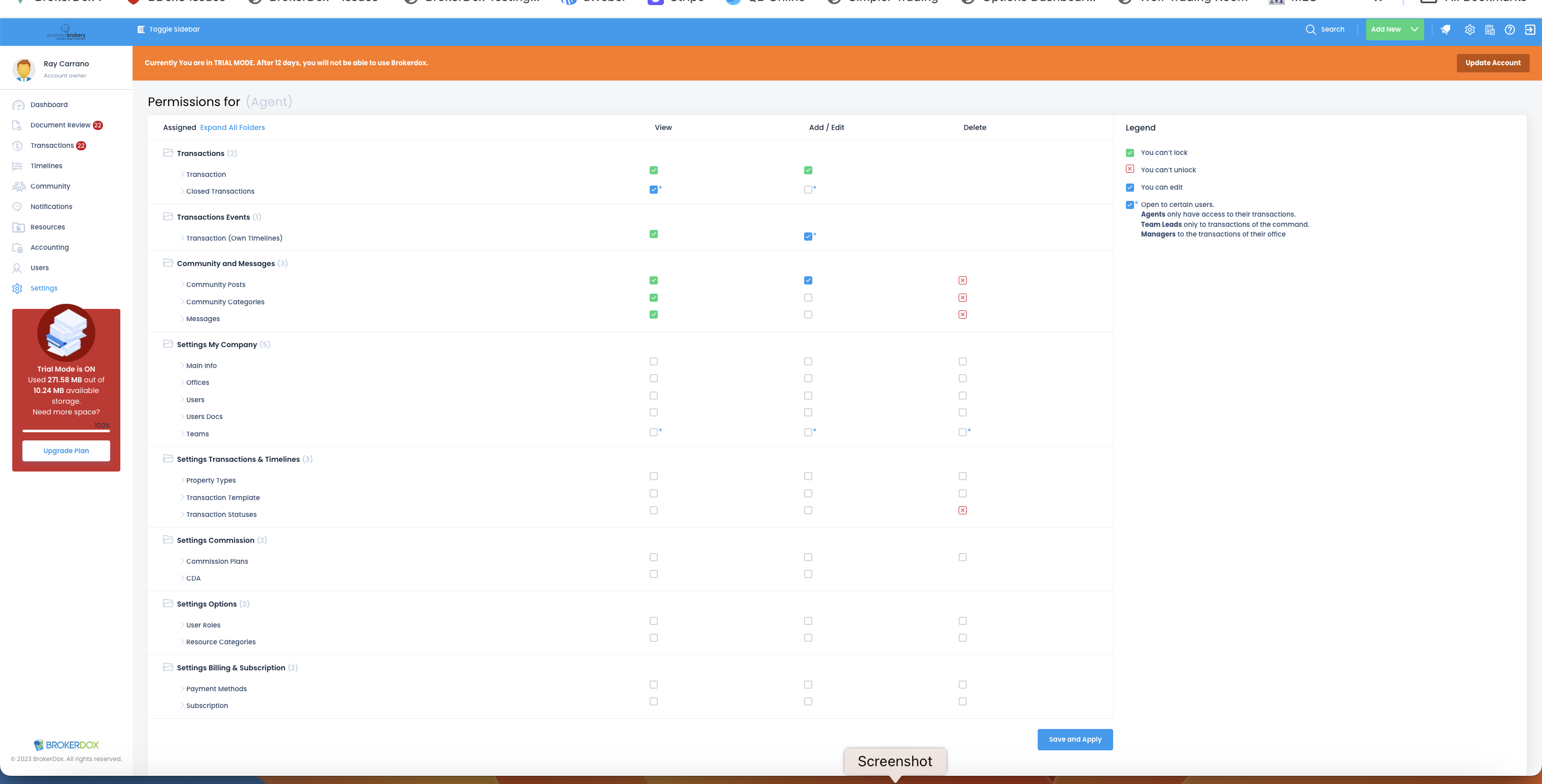Viewport: 1542px width, 784px height.
Task: Enable Subscription Add/Edit checkbox
Action: 808,701
